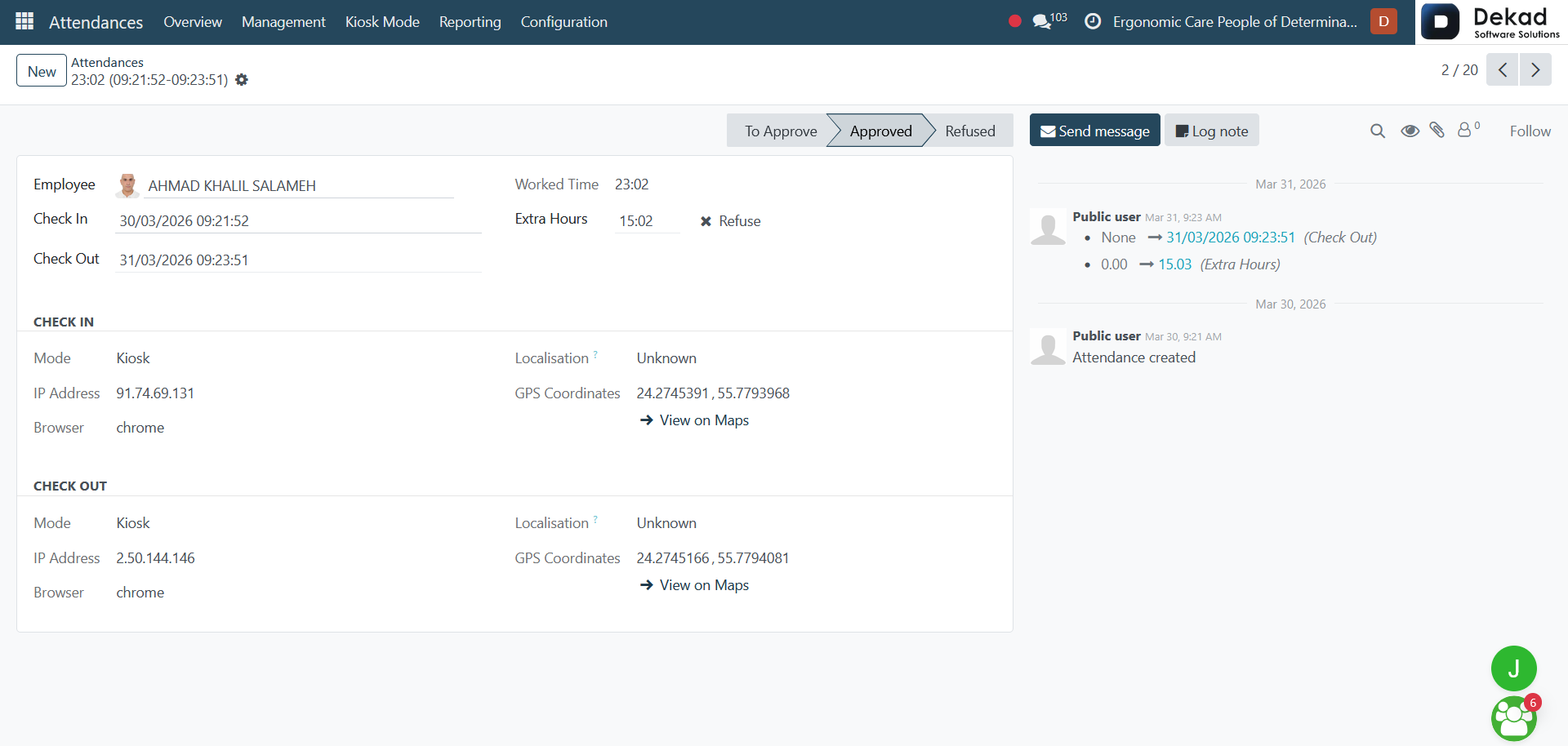The image size is (1568, 746).
Task: Click the Dekad Software Solutions logo
Action: pyautogui.click(x=1490, y=22)
